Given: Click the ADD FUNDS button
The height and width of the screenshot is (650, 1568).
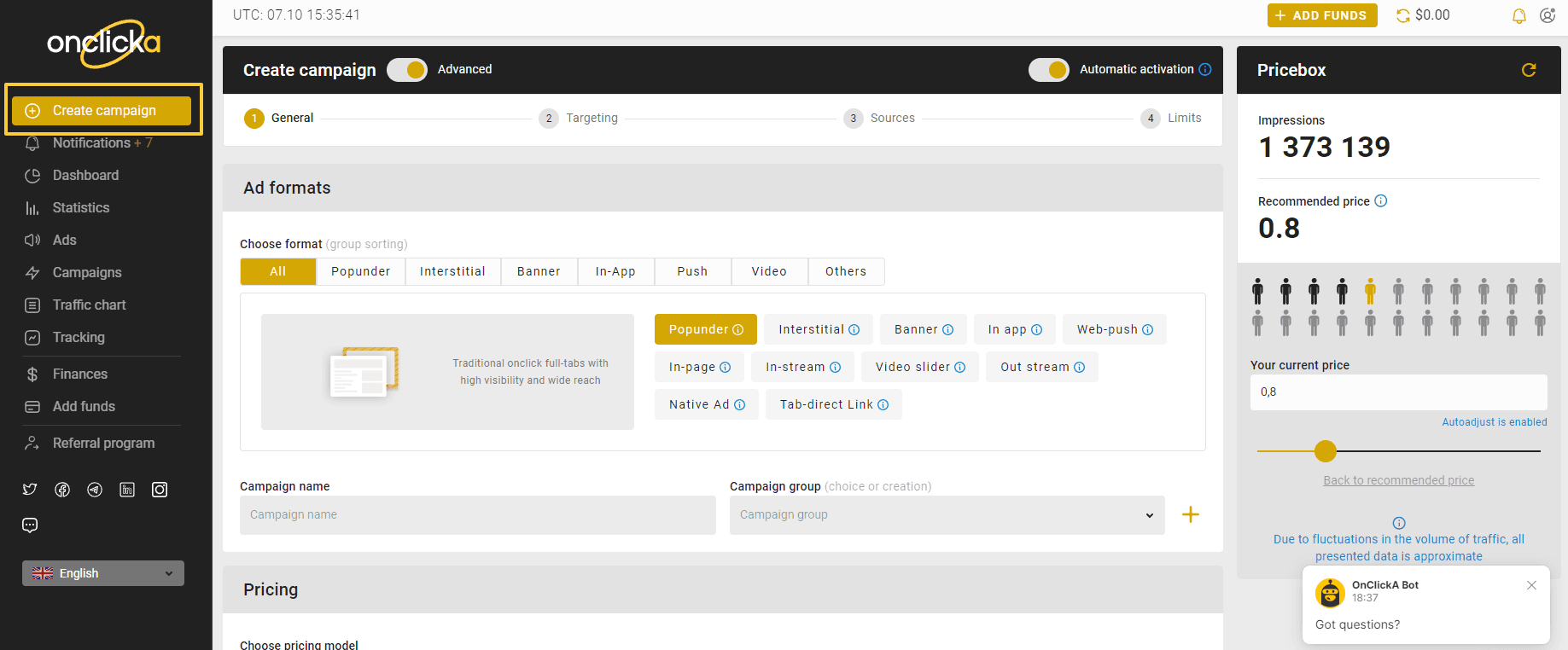Looking at the screenshot, I should (1321, 15).
